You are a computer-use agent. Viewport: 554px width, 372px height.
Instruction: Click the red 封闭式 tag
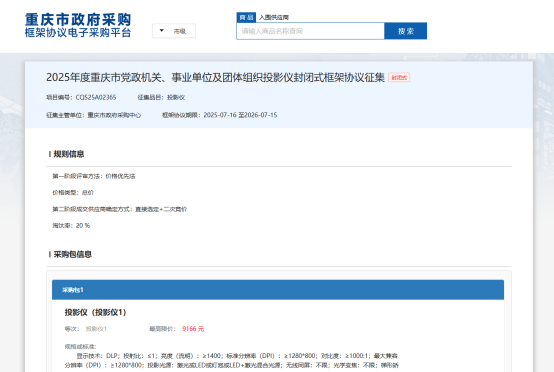399,77
